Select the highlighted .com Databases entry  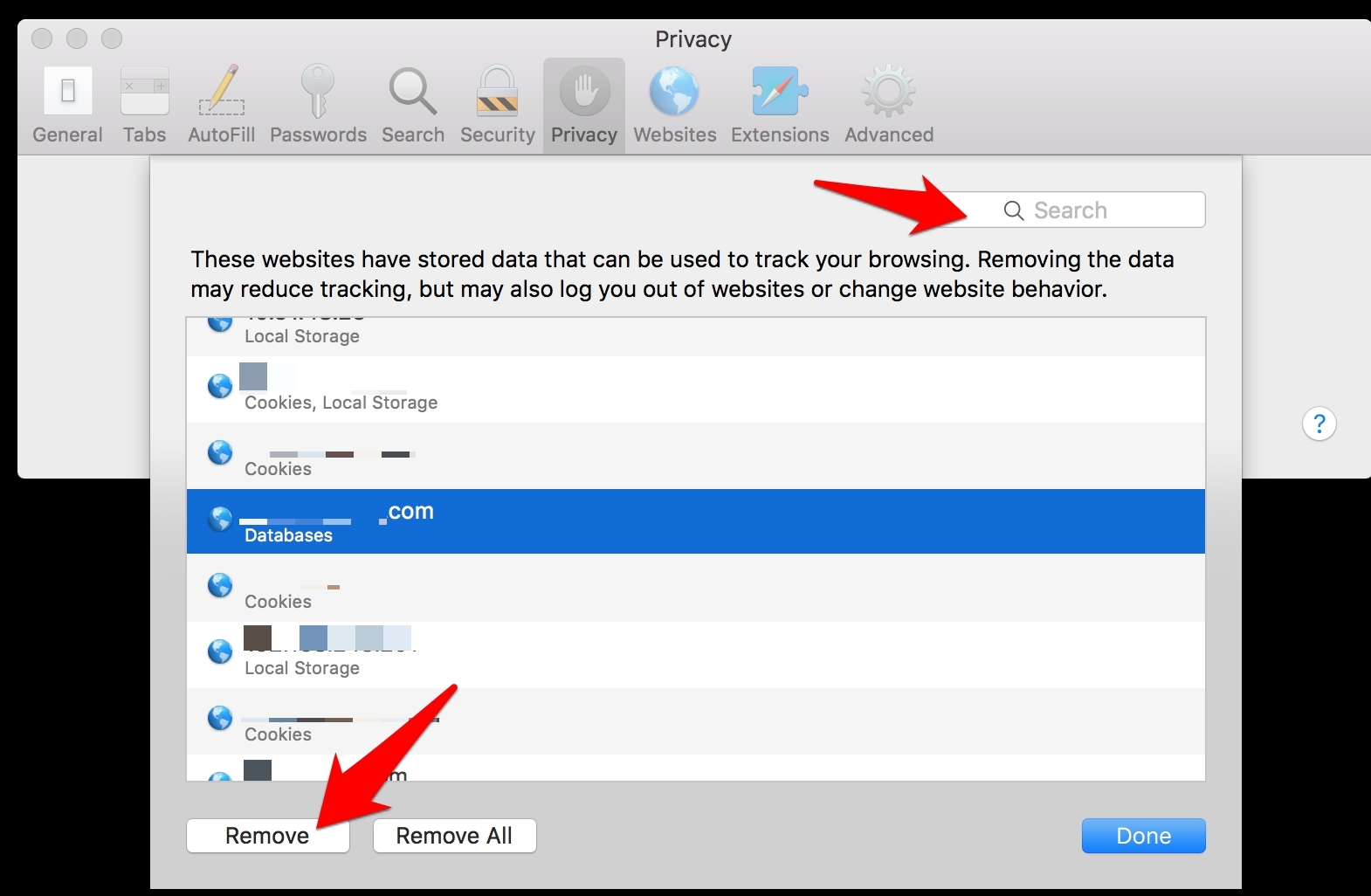pyautogui.click(x=696, y=521)
